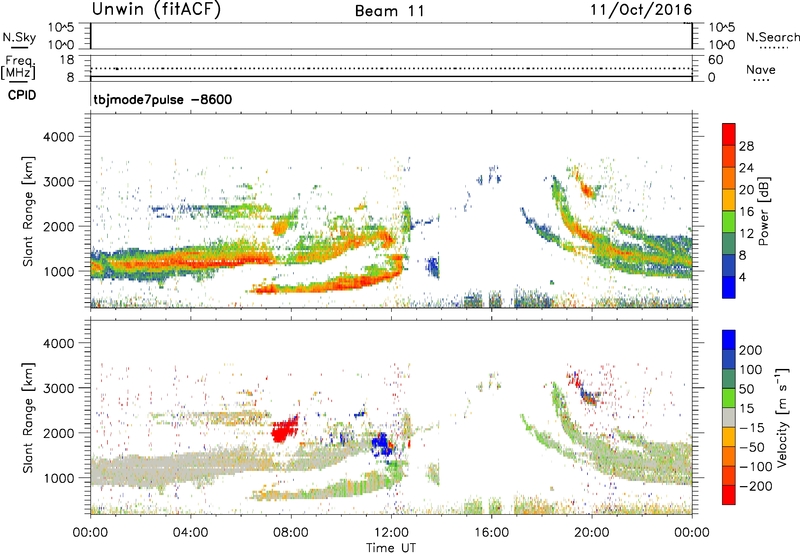The height and width of the screenshot is (554, 800).
Task: Click the frequency axis value '18'
Action: click(x=67, y=60)
